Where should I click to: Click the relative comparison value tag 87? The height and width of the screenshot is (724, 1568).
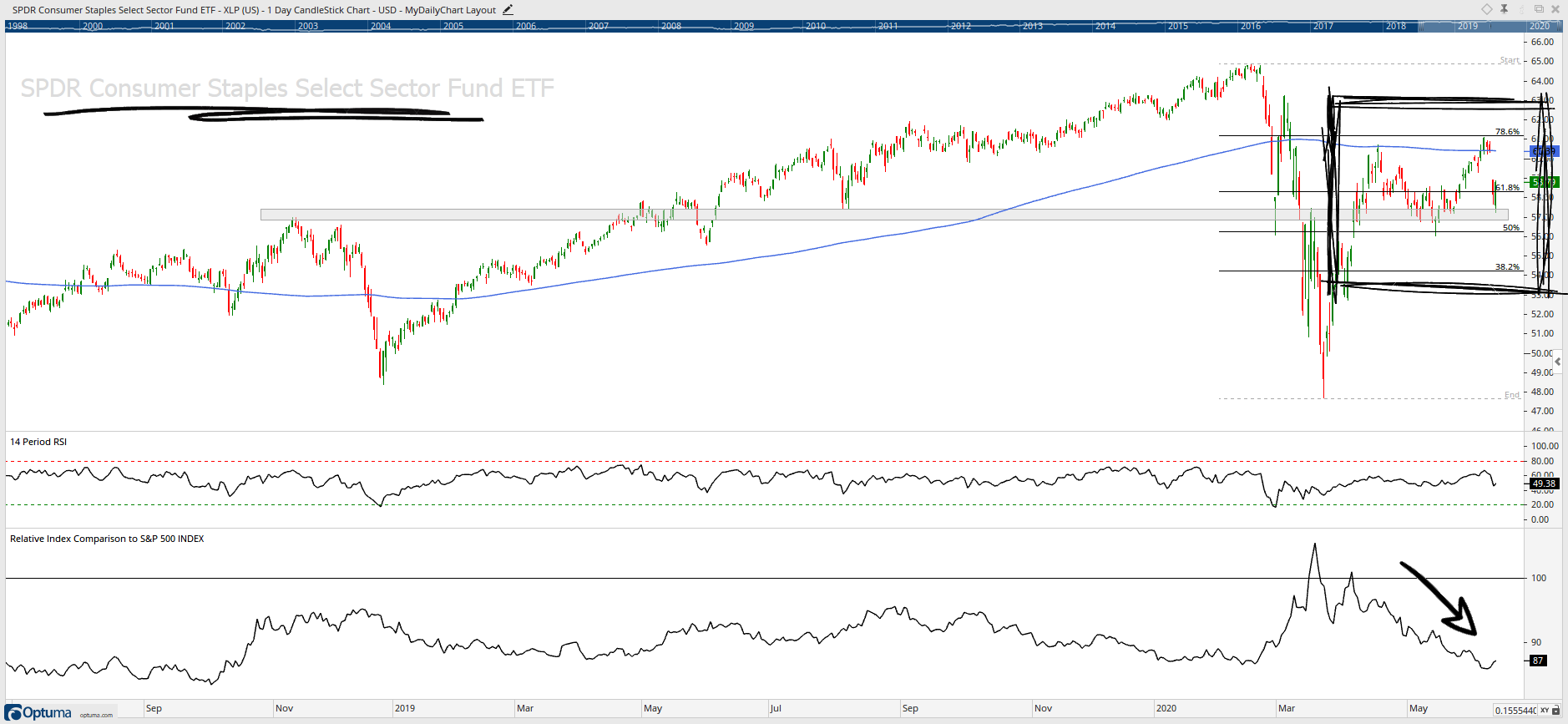(1538, 661)
